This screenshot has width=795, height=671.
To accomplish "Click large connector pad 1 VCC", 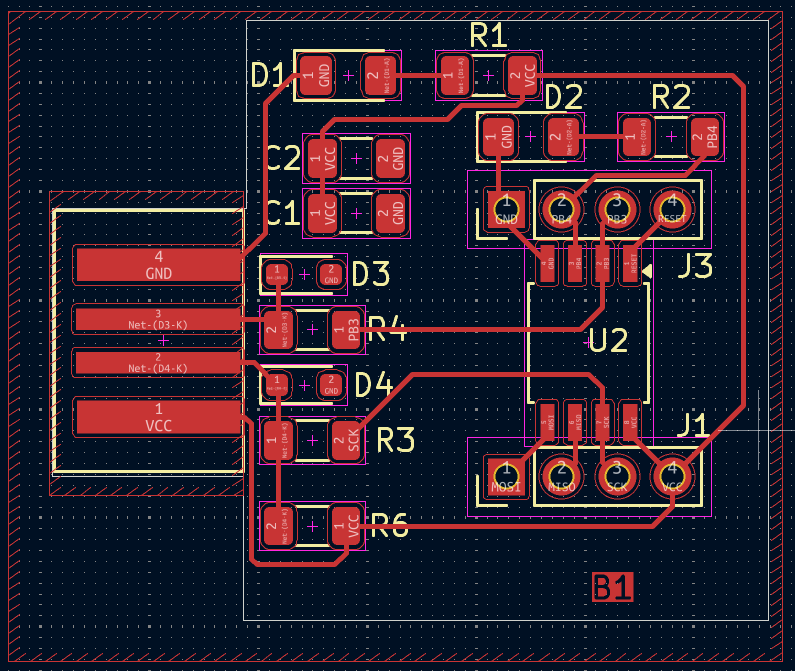I will [x=158, y=417].
